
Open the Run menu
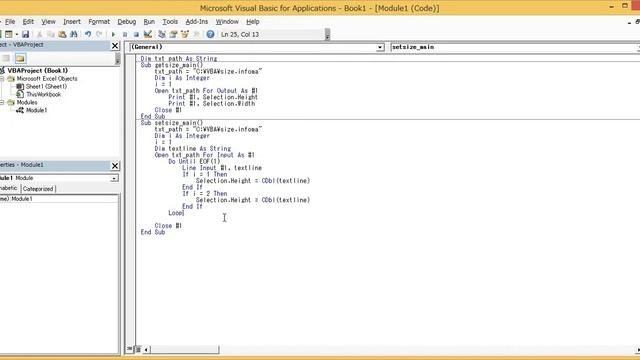(x=149, y=22)
